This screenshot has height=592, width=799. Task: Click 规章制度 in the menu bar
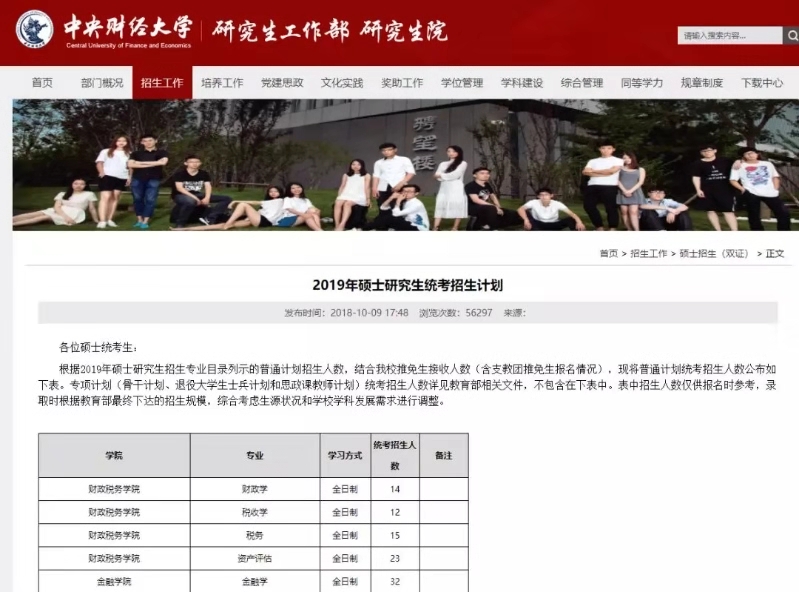pos(702,83)
